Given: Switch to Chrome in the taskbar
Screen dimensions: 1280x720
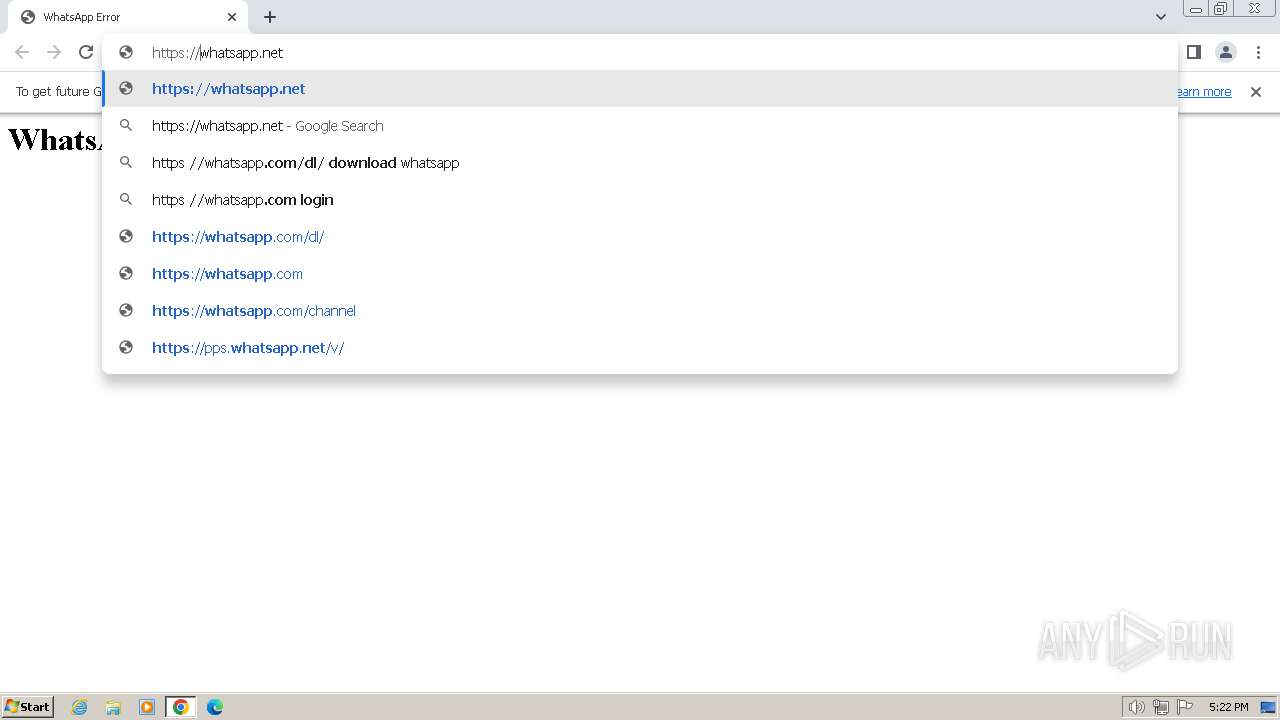Looking at the screenshot, I should (181, 707).
